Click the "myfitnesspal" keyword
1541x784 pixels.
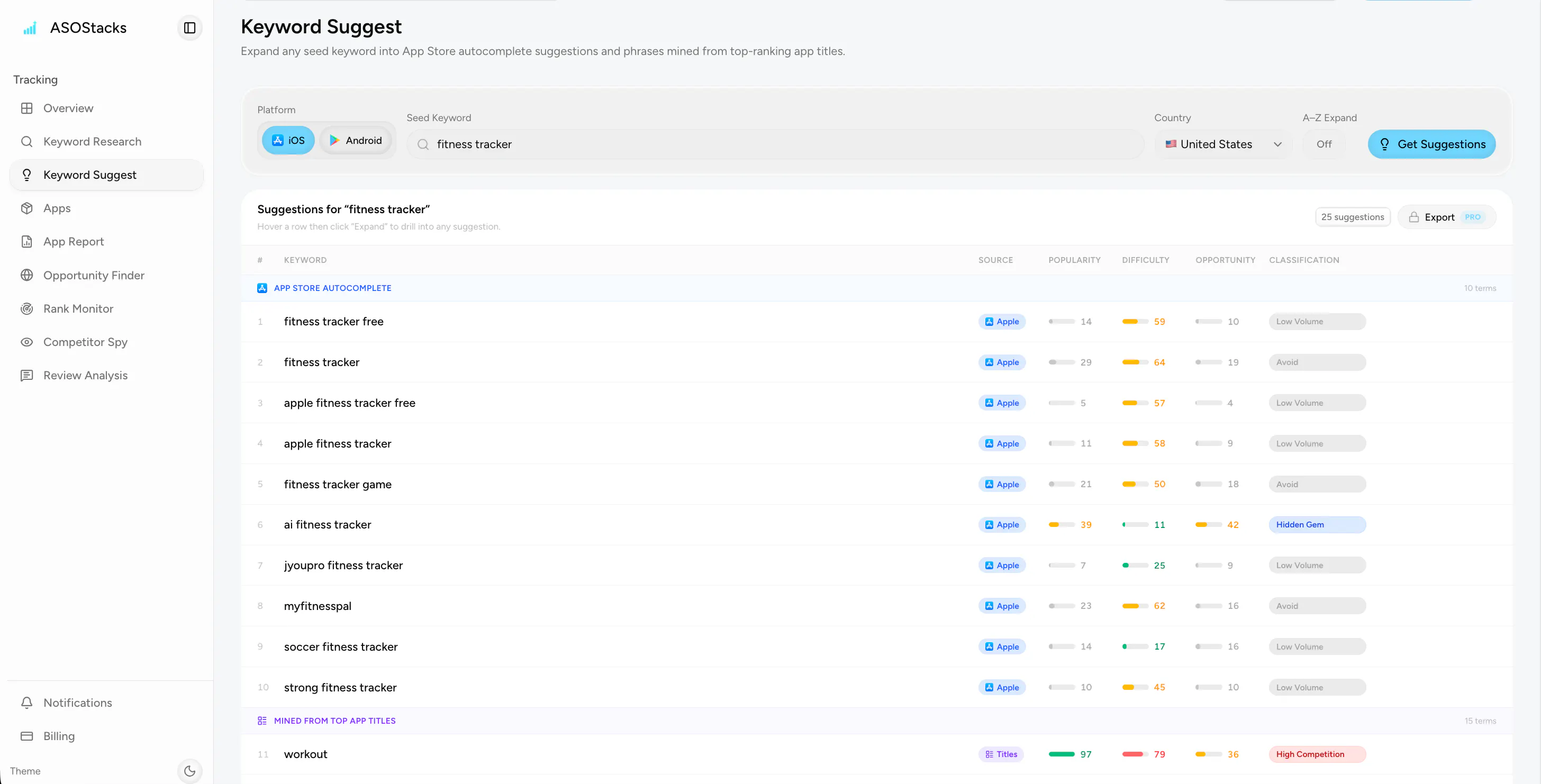coord(318,606)
